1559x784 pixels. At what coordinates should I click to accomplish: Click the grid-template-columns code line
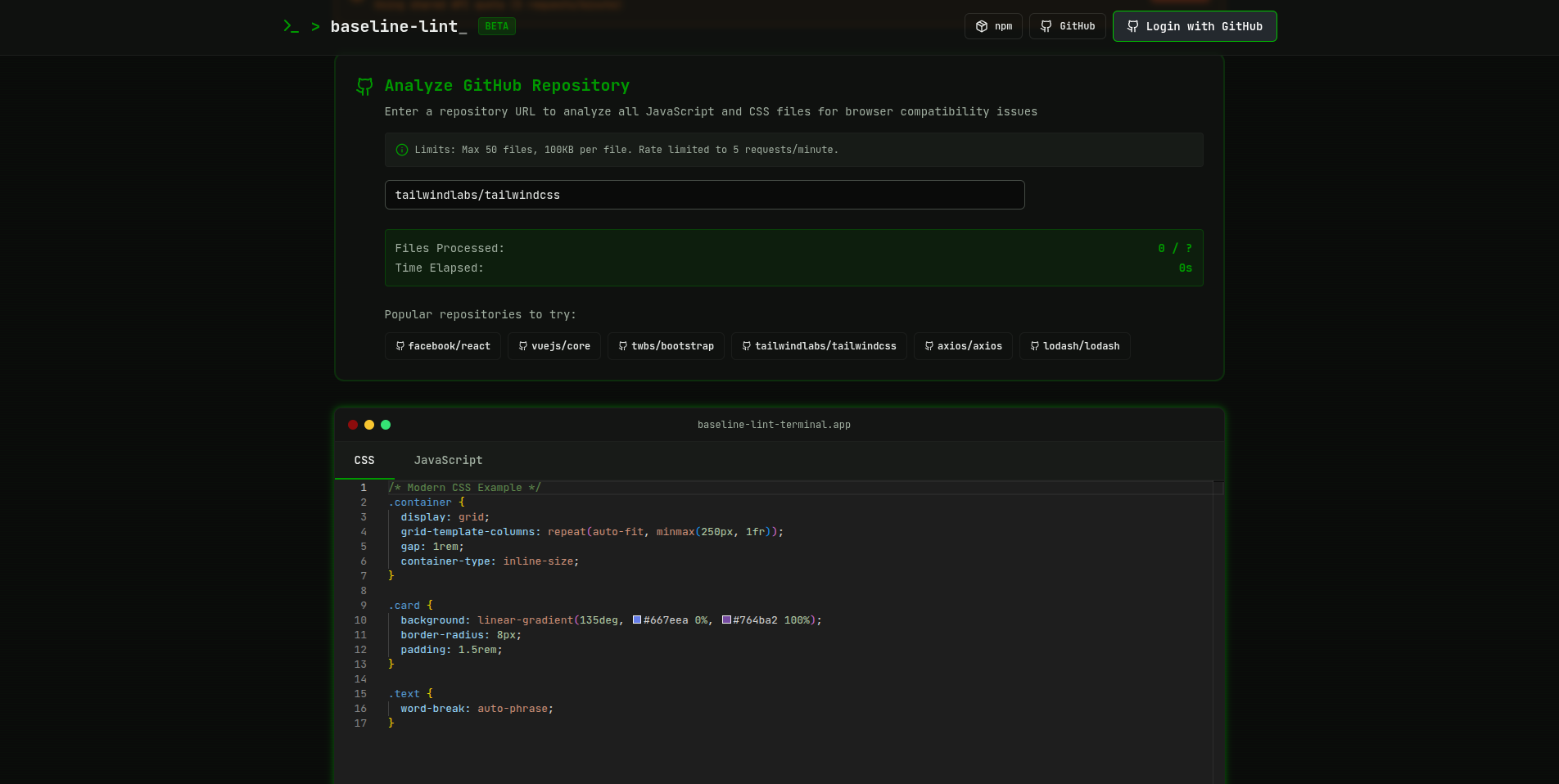[x=592, y=532]
